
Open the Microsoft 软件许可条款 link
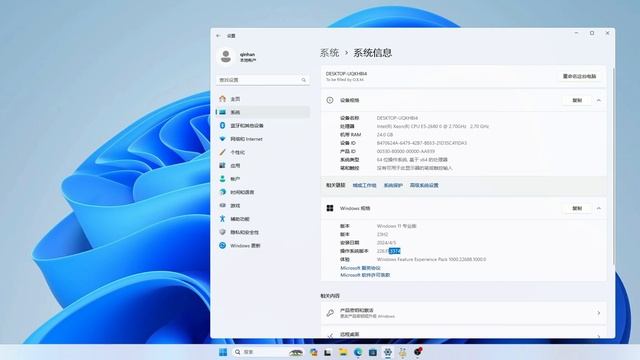click(365, 275)
